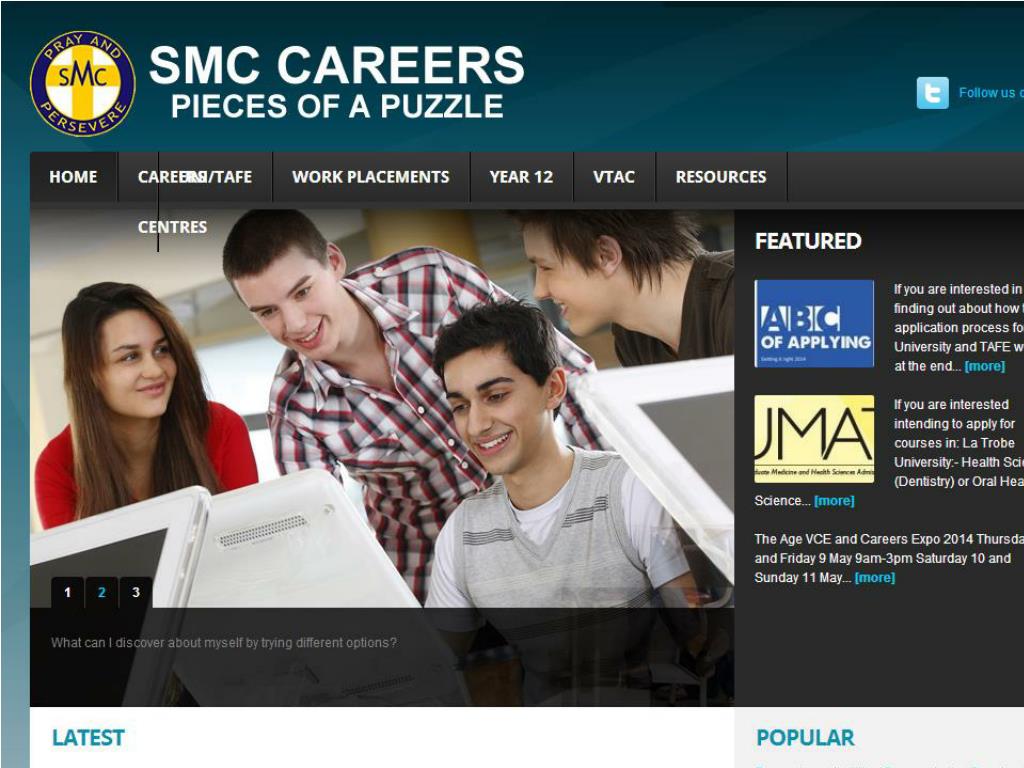Click the Follow us link
This screenshot has width=1024, height=768.
pyautogui.click(x=991, y=93)
